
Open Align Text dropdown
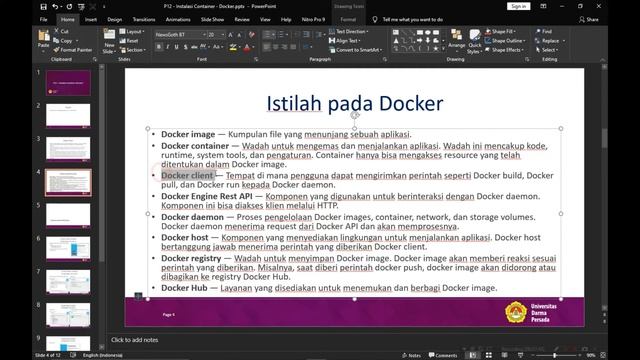pos(345,40)
